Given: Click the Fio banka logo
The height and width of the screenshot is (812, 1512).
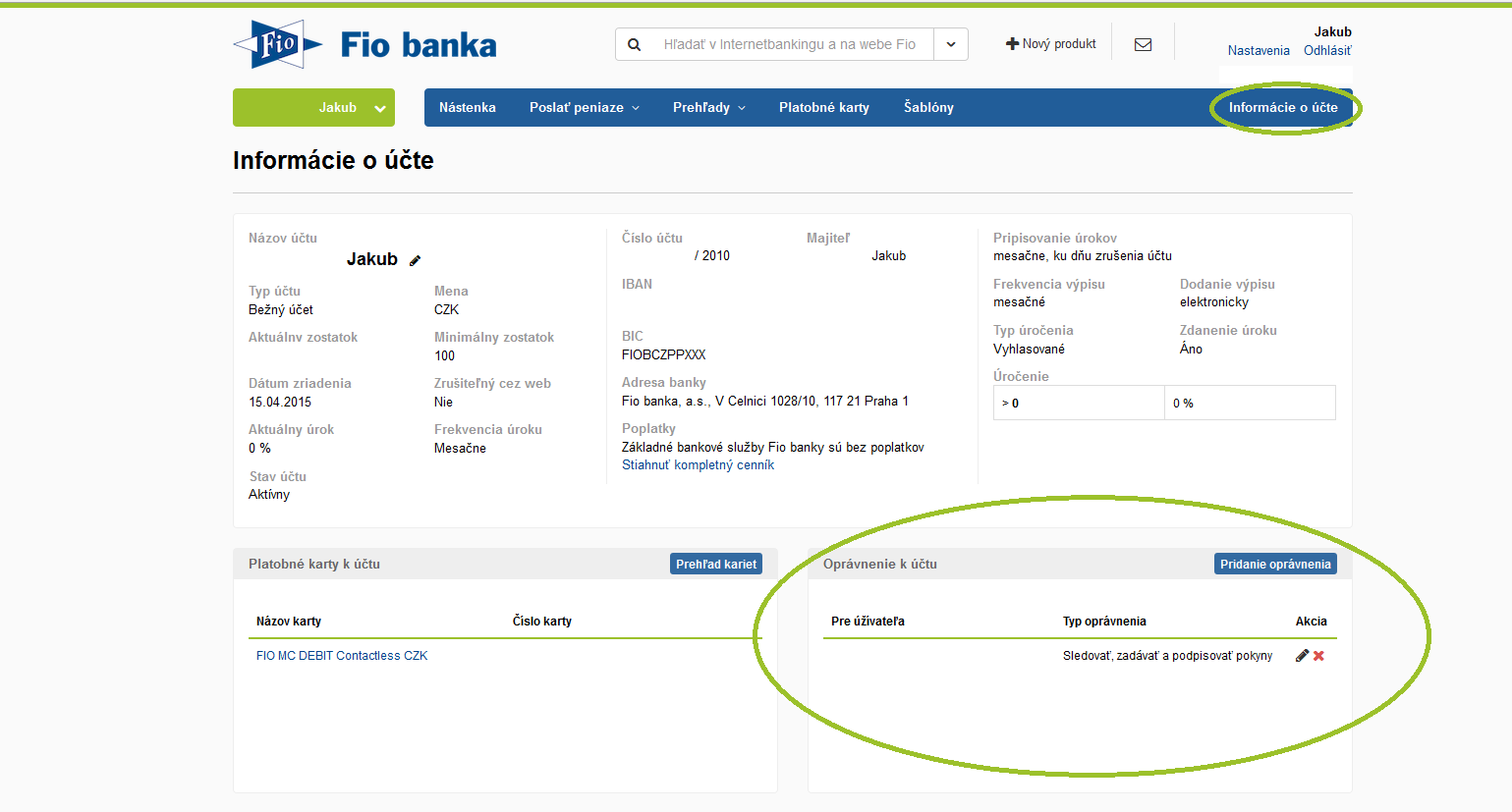Looking at the screenshot, I should click(x=364, y=44).
